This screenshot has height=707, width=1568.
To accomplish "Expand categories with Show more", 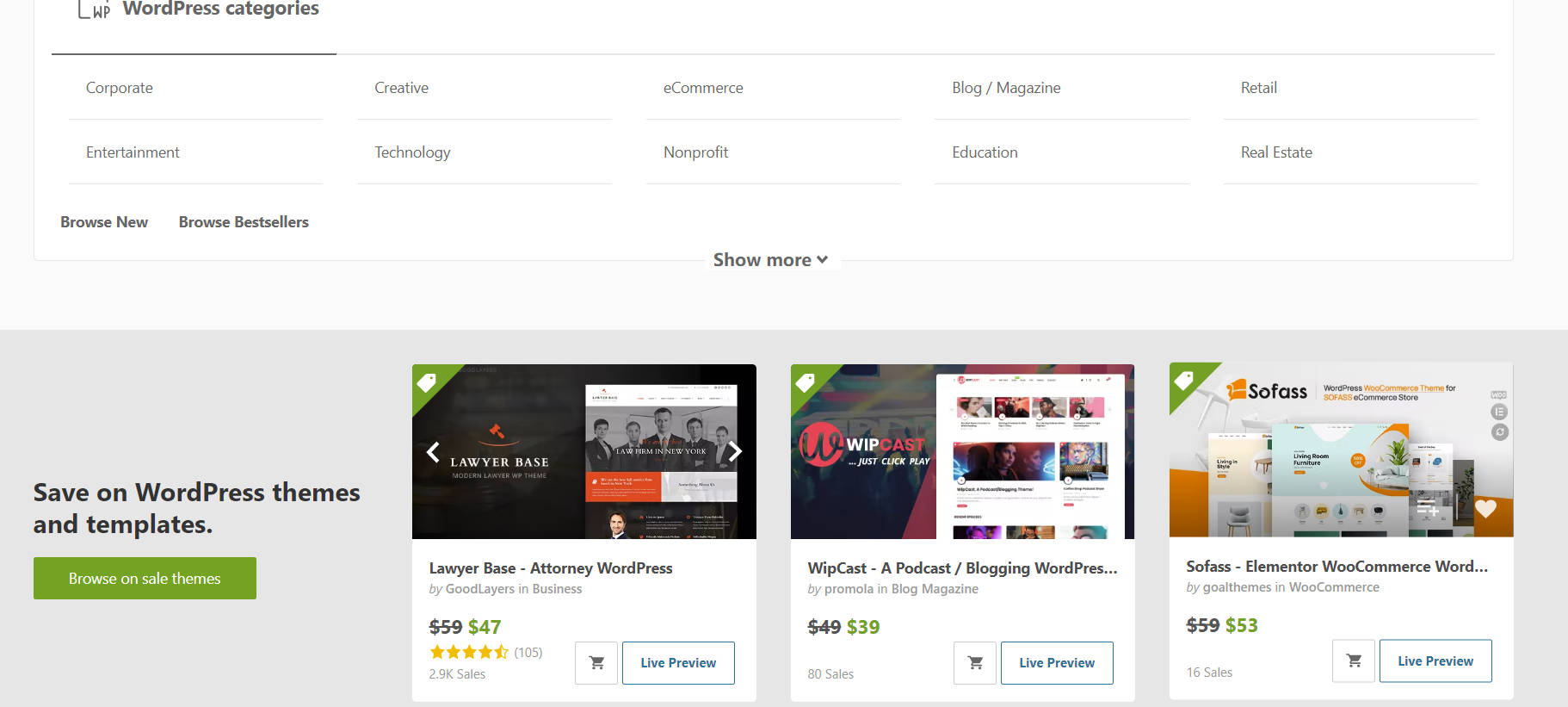I will coord(770,260).
